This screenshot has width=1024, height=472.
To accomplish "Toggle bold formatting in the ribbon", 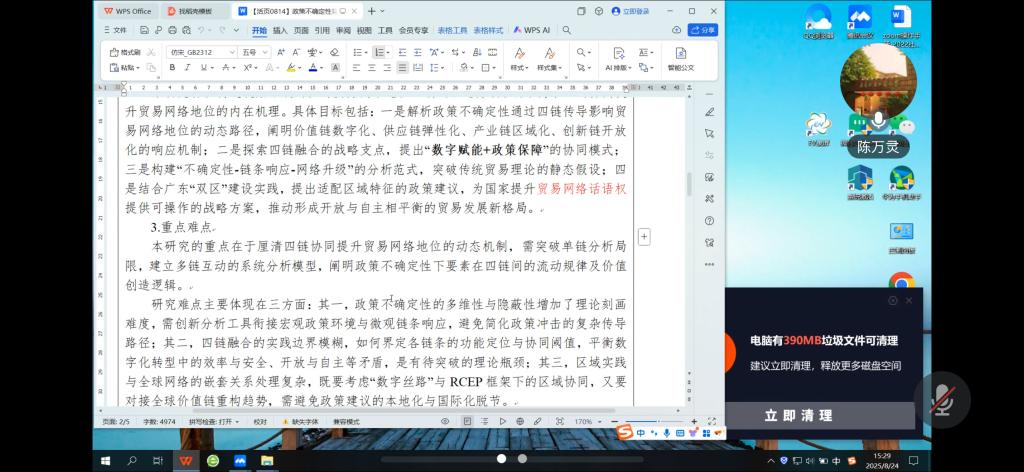I will [172, 68].
